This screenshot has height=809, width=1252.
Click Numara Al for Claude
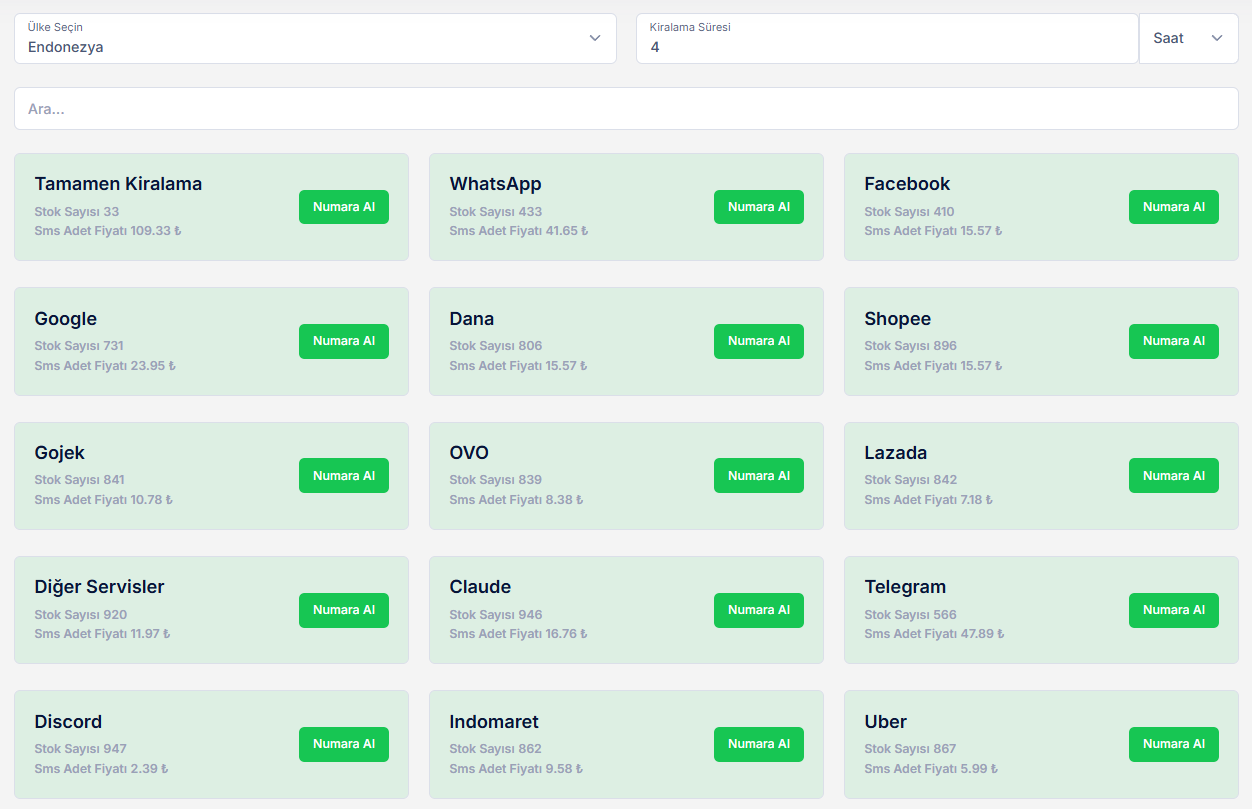pos(758,610)
